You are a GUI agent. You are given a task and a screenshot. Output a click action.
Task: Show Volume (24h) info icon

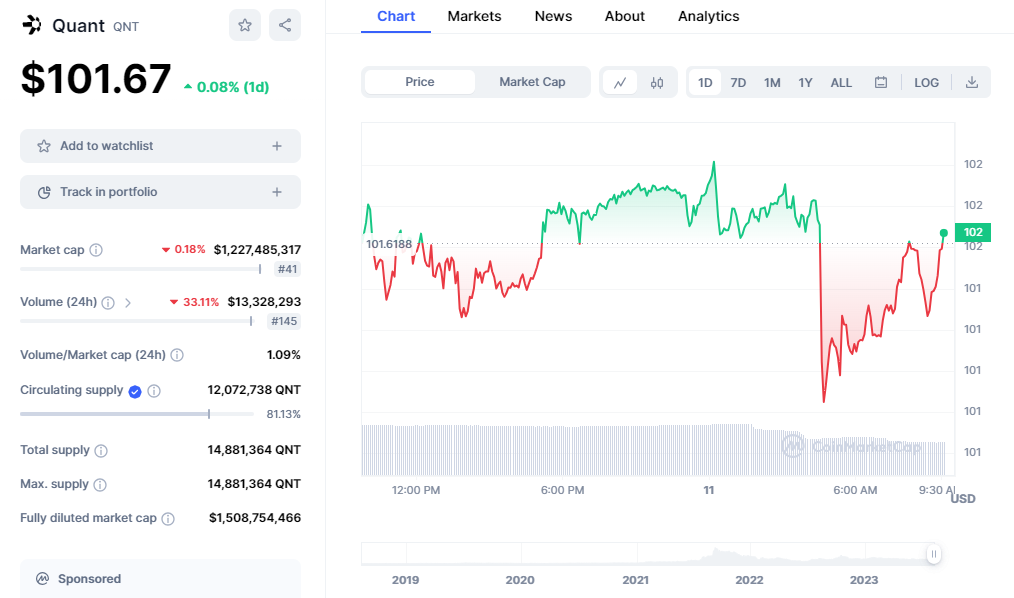pyautogui.click(x=108, y=303)
